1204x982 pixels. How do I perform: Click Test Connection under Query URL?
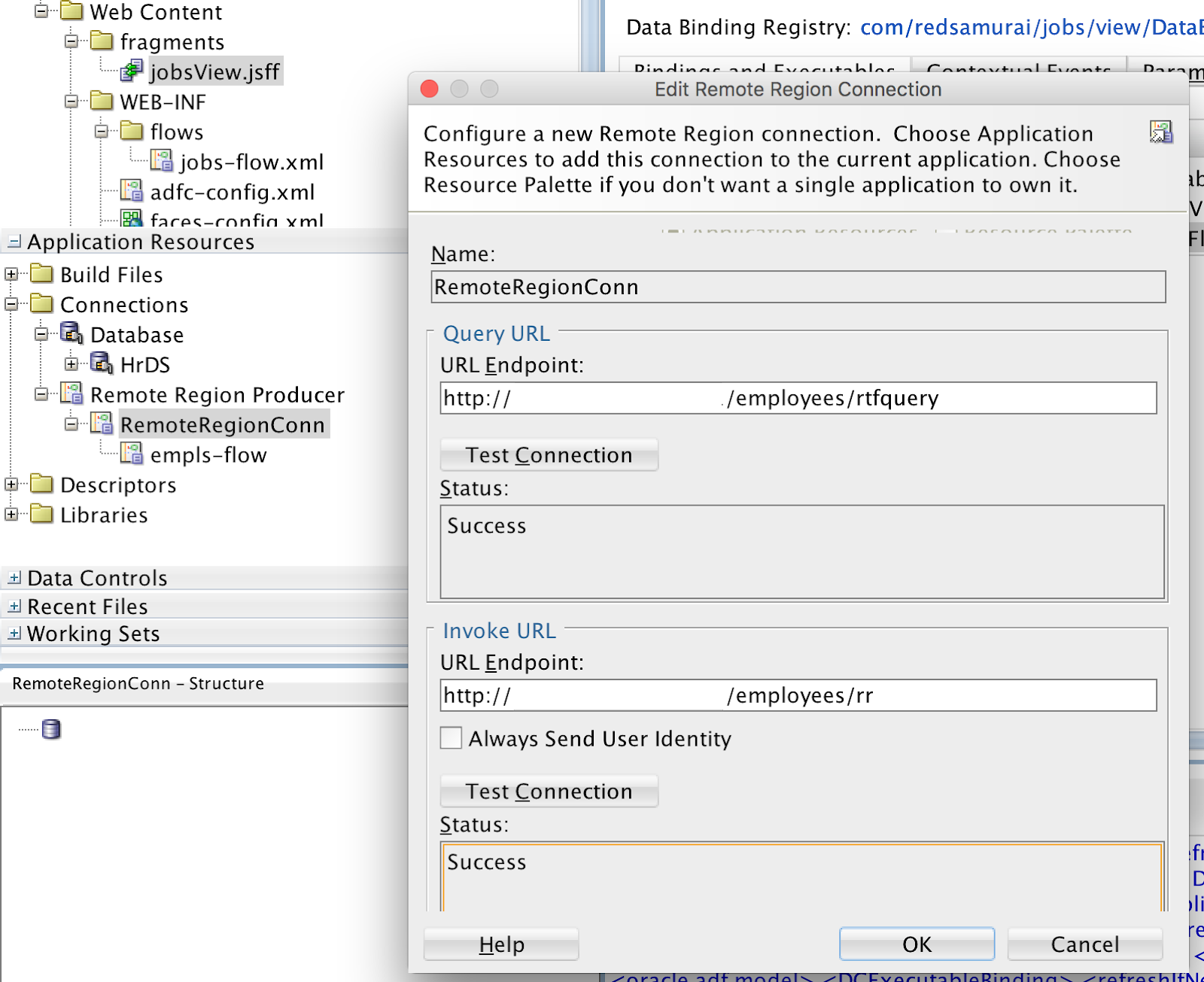click(548, 455)
